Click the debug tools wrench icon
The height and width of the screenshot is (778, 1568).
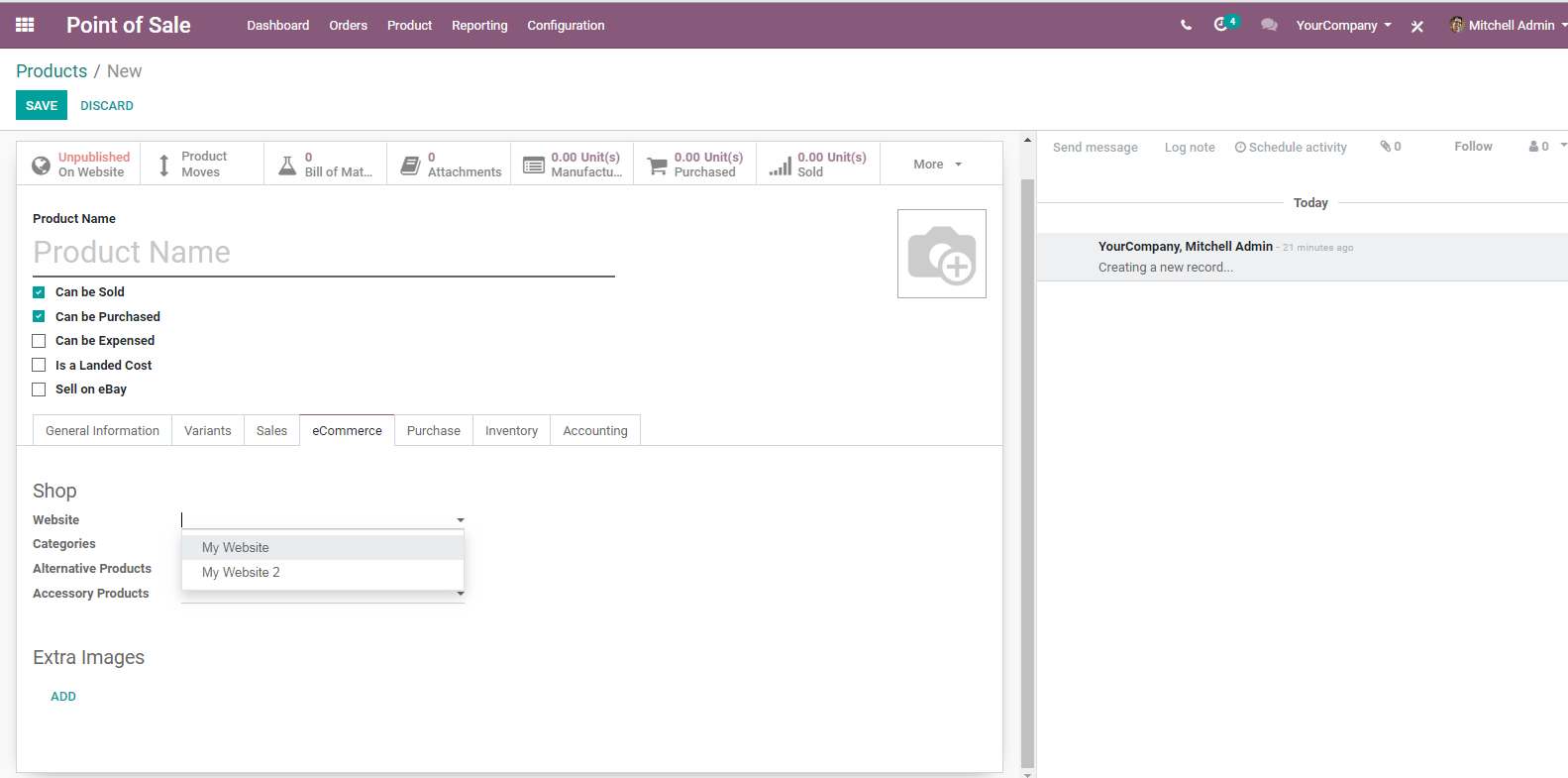tap(1417, 26)
